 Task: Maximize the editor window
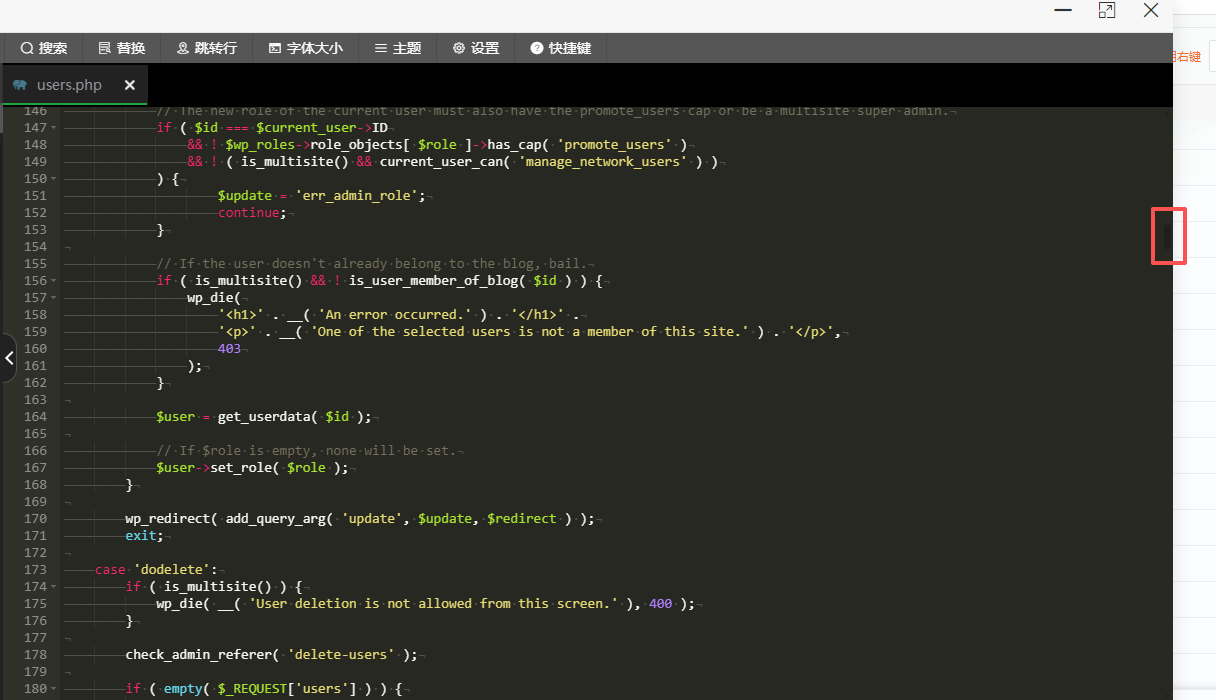click(1106, 11)
